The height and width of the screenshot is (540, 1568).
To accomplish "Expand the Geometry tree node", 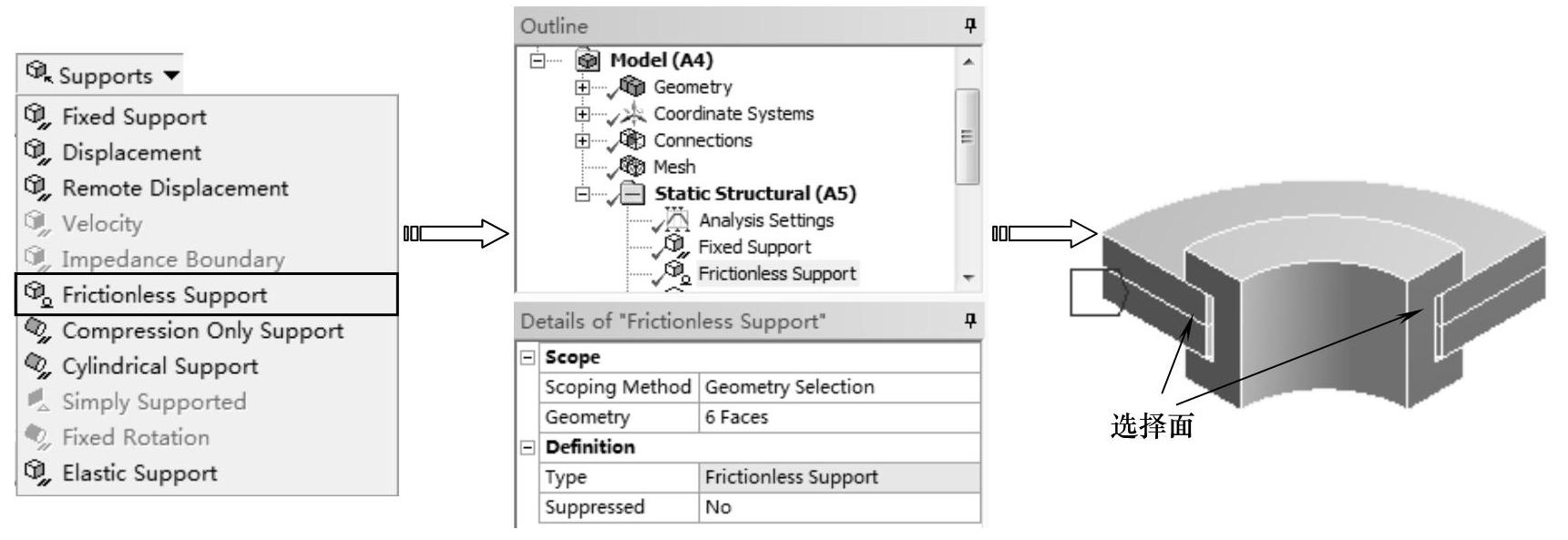I will (x=583, y=87).
